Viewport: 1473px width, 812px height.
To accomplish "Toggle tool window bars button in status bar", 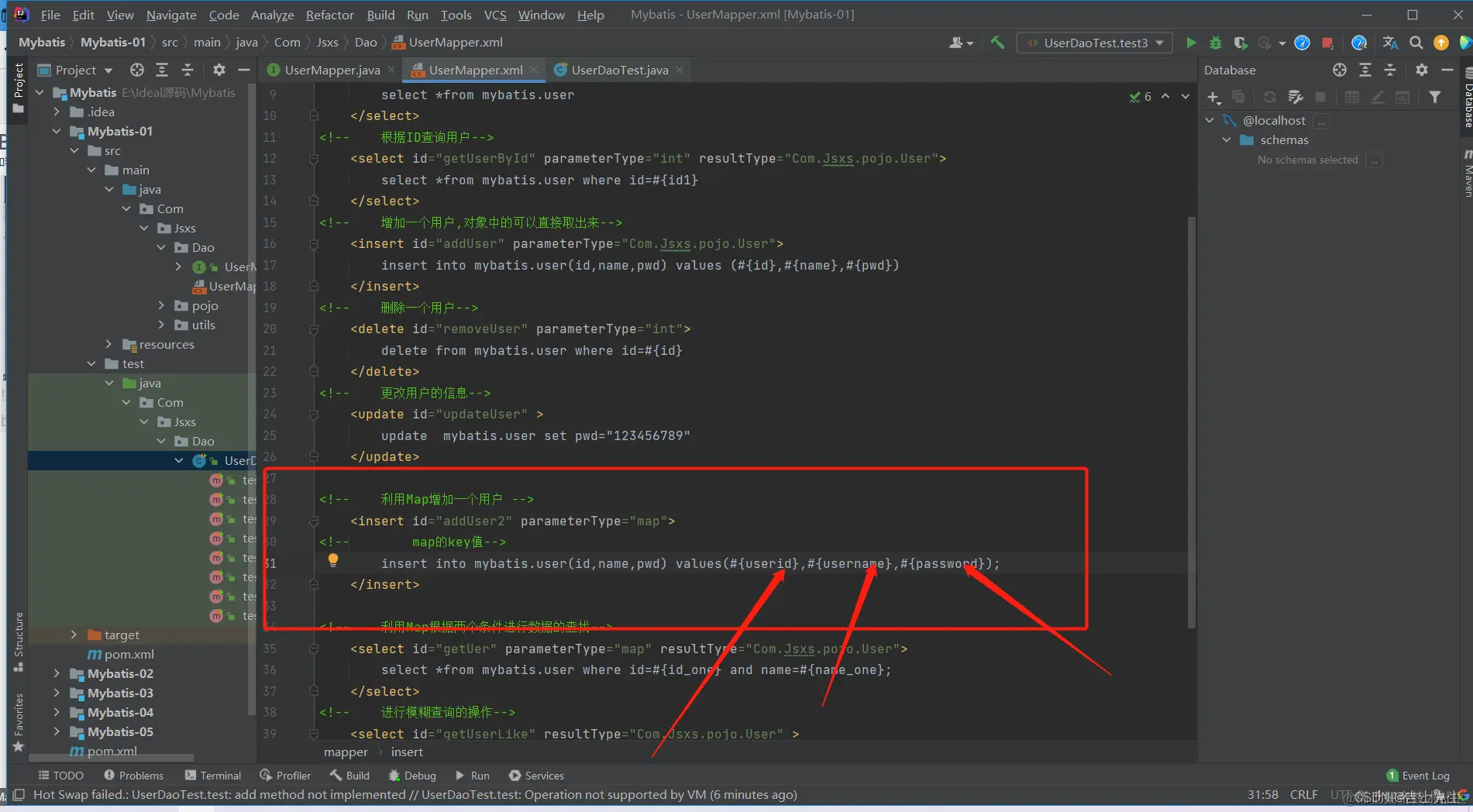I will pos(19,795).
